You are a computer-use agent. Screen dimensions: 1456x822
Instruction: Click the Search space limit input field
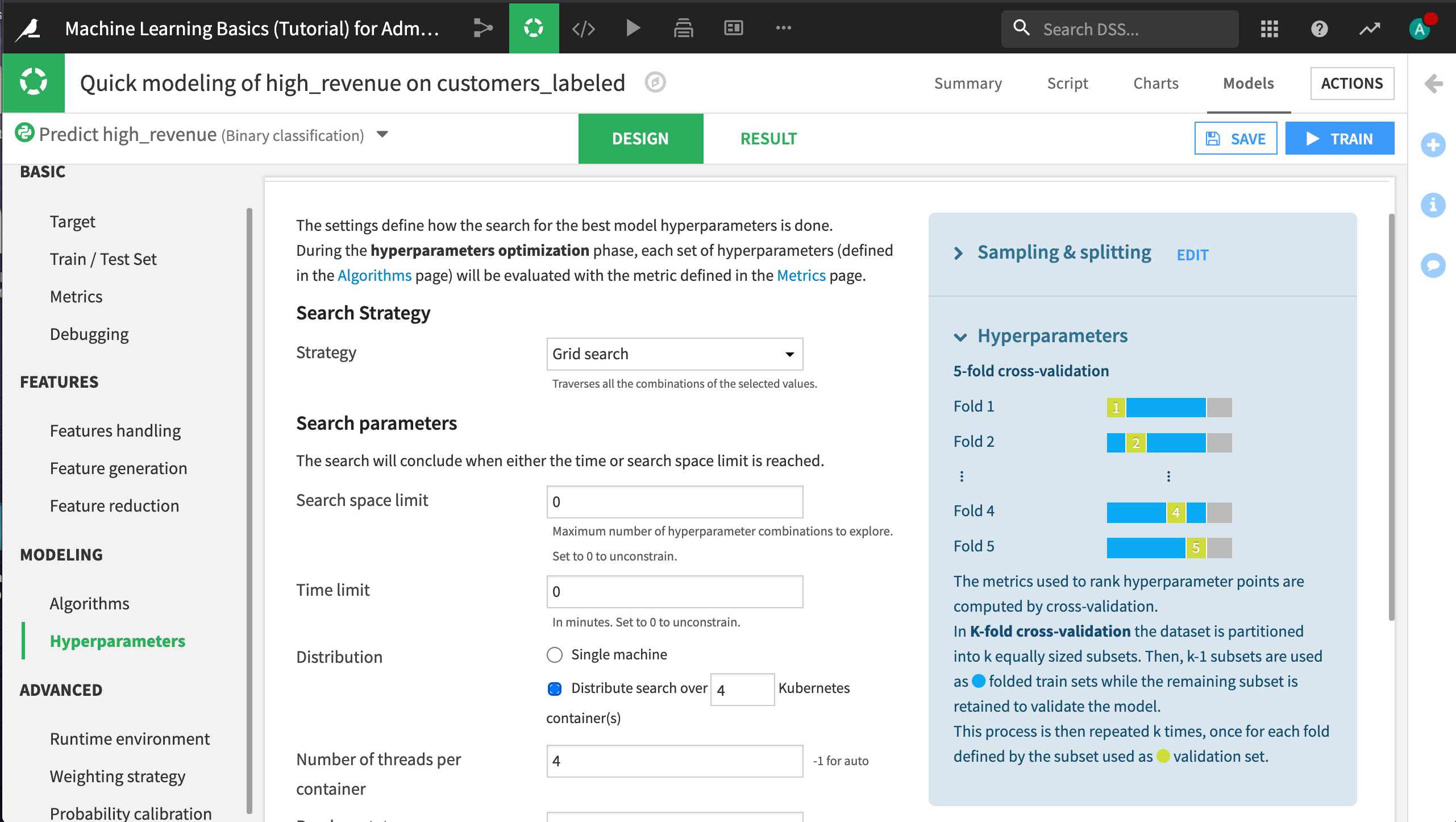coord(675,502)
